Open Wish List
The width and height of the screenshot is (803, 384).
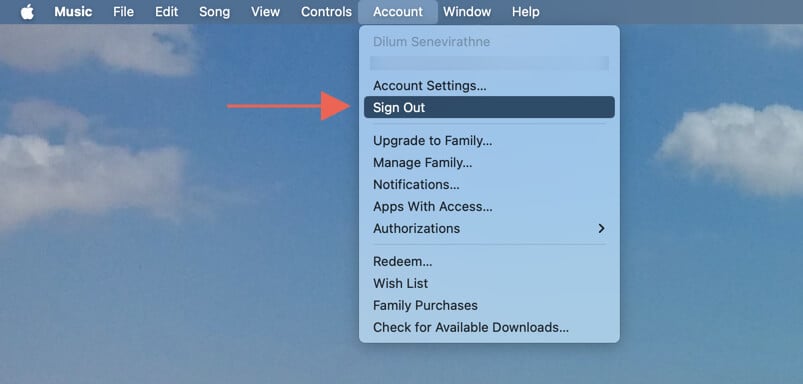489,283
